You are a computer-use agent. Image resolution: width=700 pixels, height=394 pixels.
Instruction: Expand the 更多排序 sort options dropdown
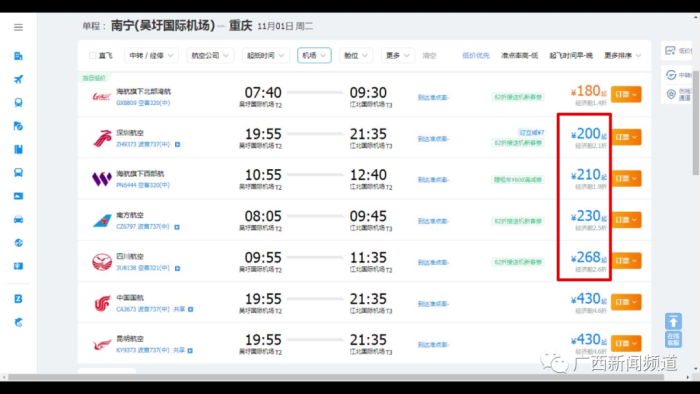click(x=622, y=55)
